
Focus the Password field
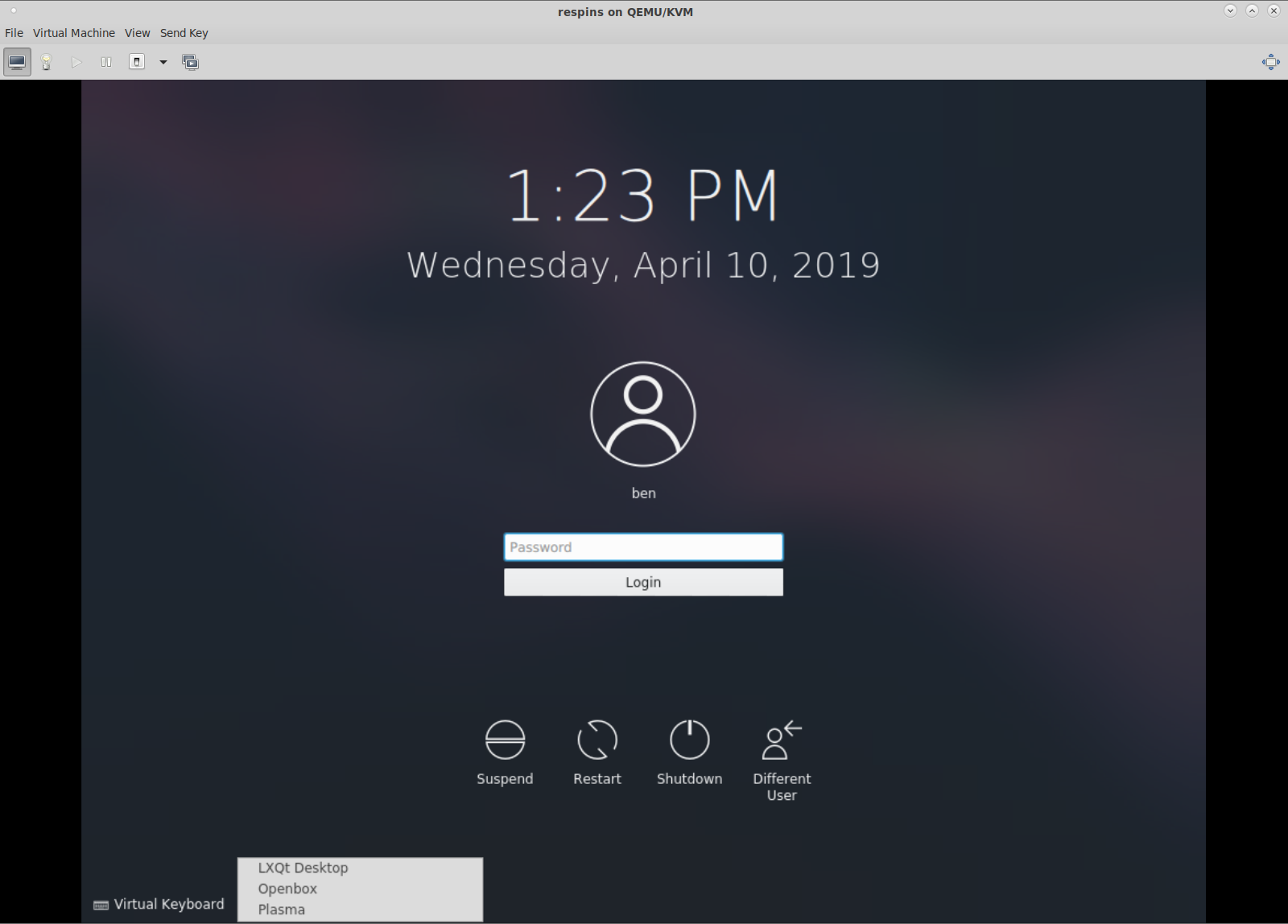643,547
